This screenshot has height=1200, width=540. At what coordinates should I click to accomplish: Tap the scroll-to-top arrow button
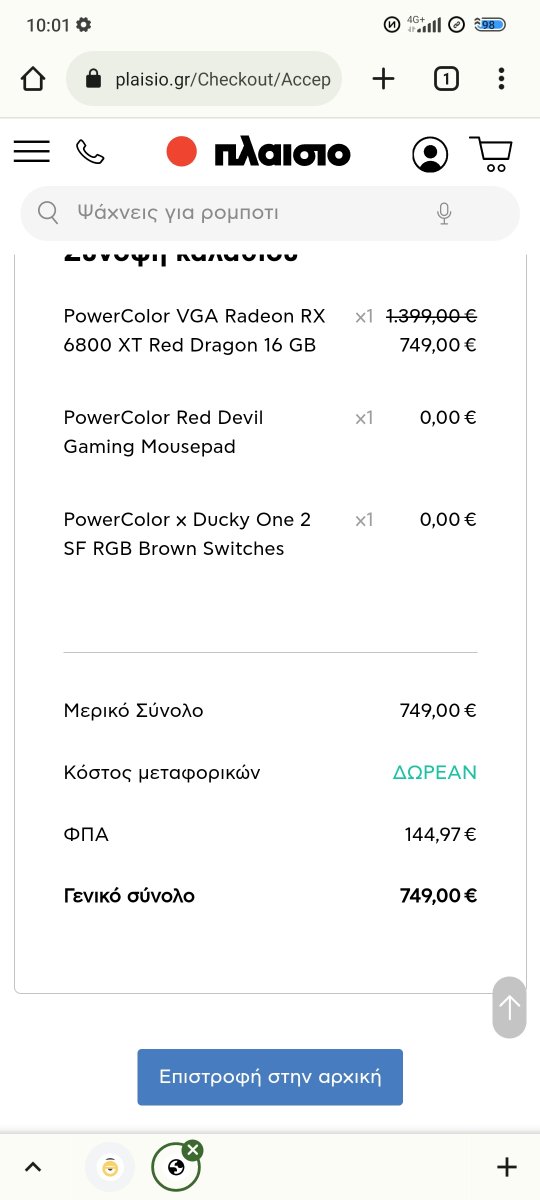click(509, 1007)
